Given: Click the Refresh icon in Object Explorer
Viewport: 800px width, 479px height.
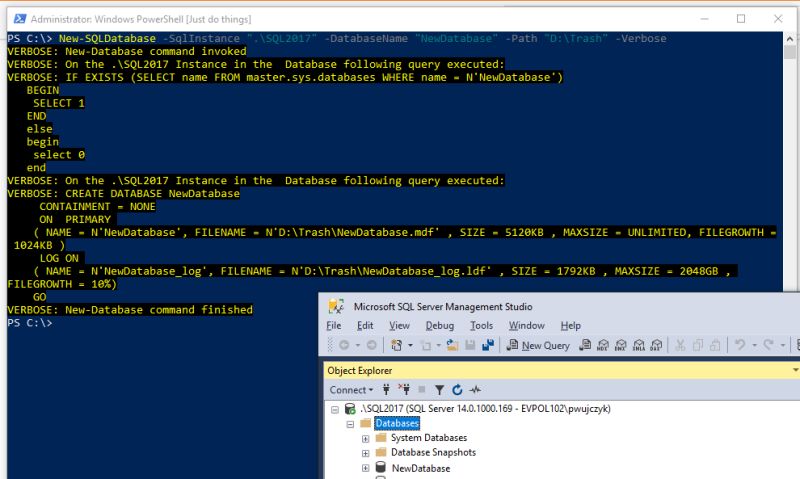Looking at the screenshot, I should [x=457, y=390].
